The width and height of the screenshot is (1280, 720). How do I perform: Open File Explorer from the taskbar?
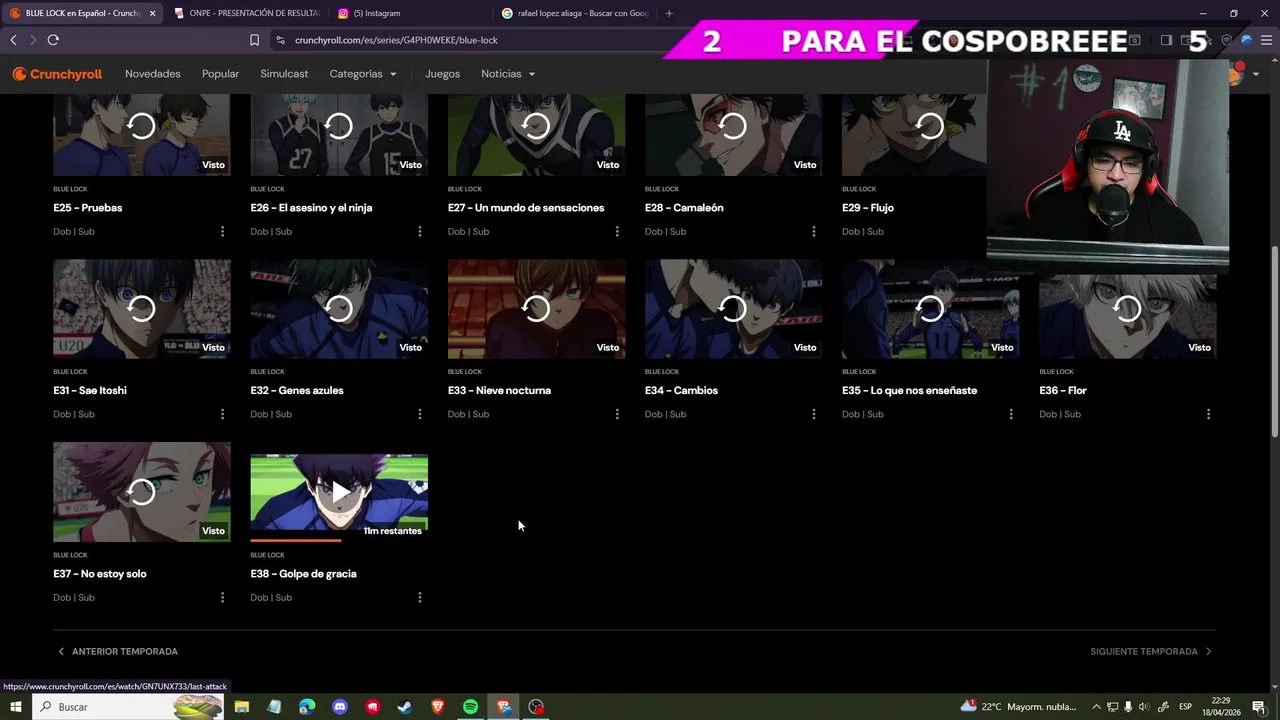[x=242, y=707]
